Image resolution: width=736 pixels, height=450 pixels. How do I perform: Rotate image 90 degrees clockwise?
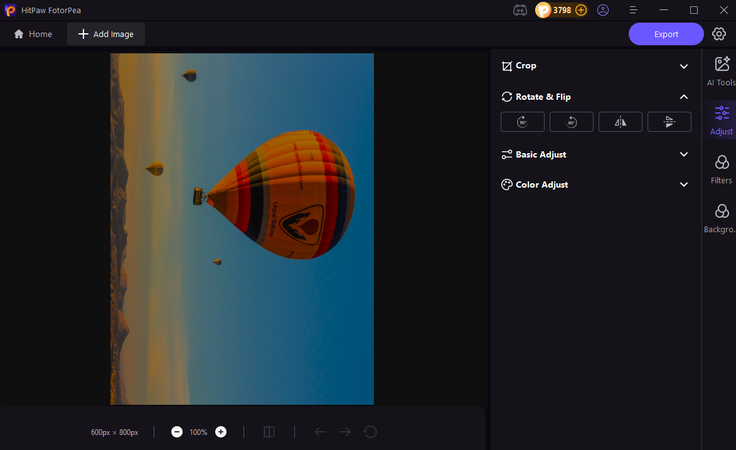522,122
